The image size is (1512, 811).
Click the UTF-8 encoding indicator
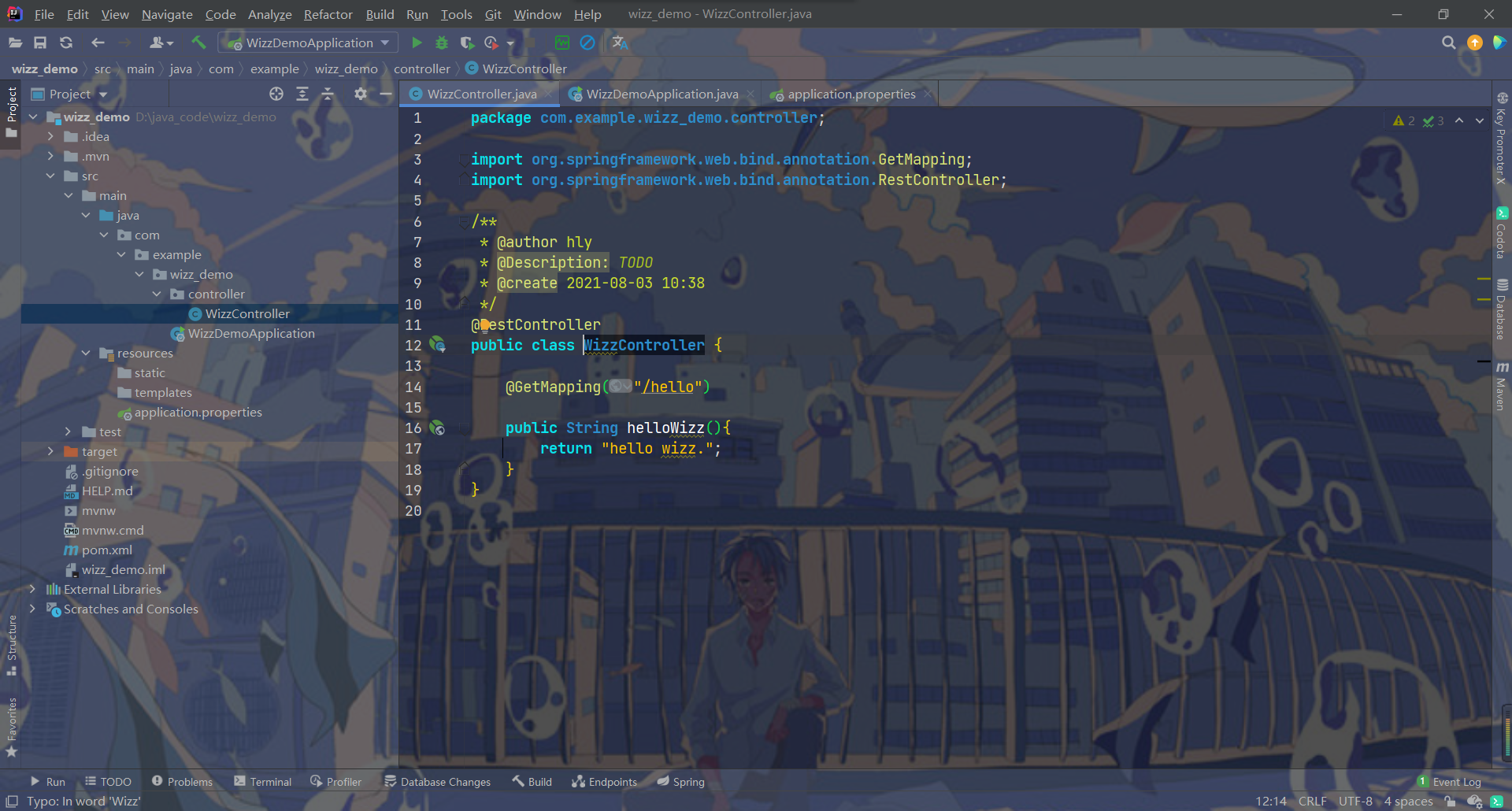(x=1355, y=801)
